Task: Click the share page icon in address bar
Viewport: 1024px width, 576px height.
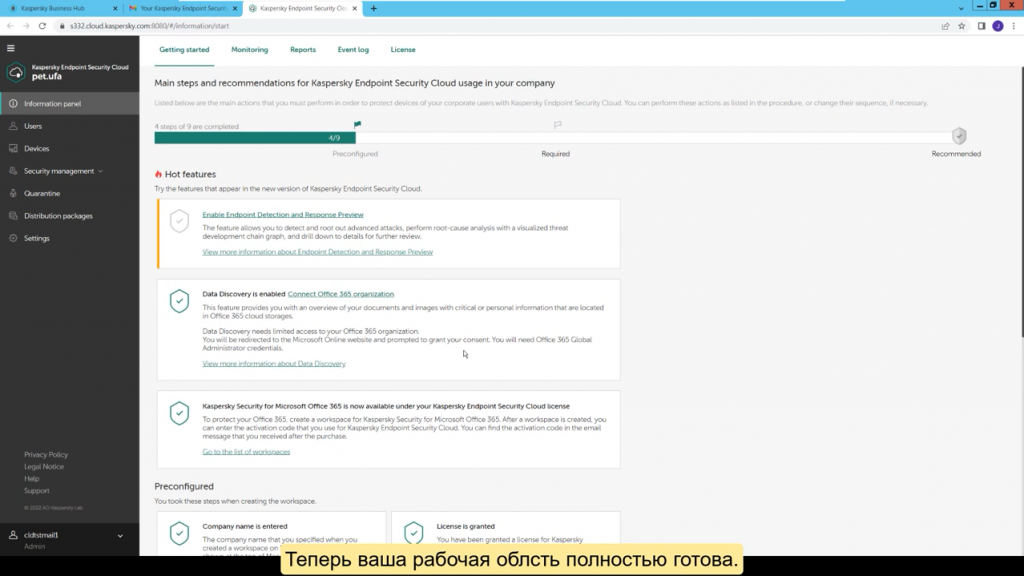Action: coord(945,26)
